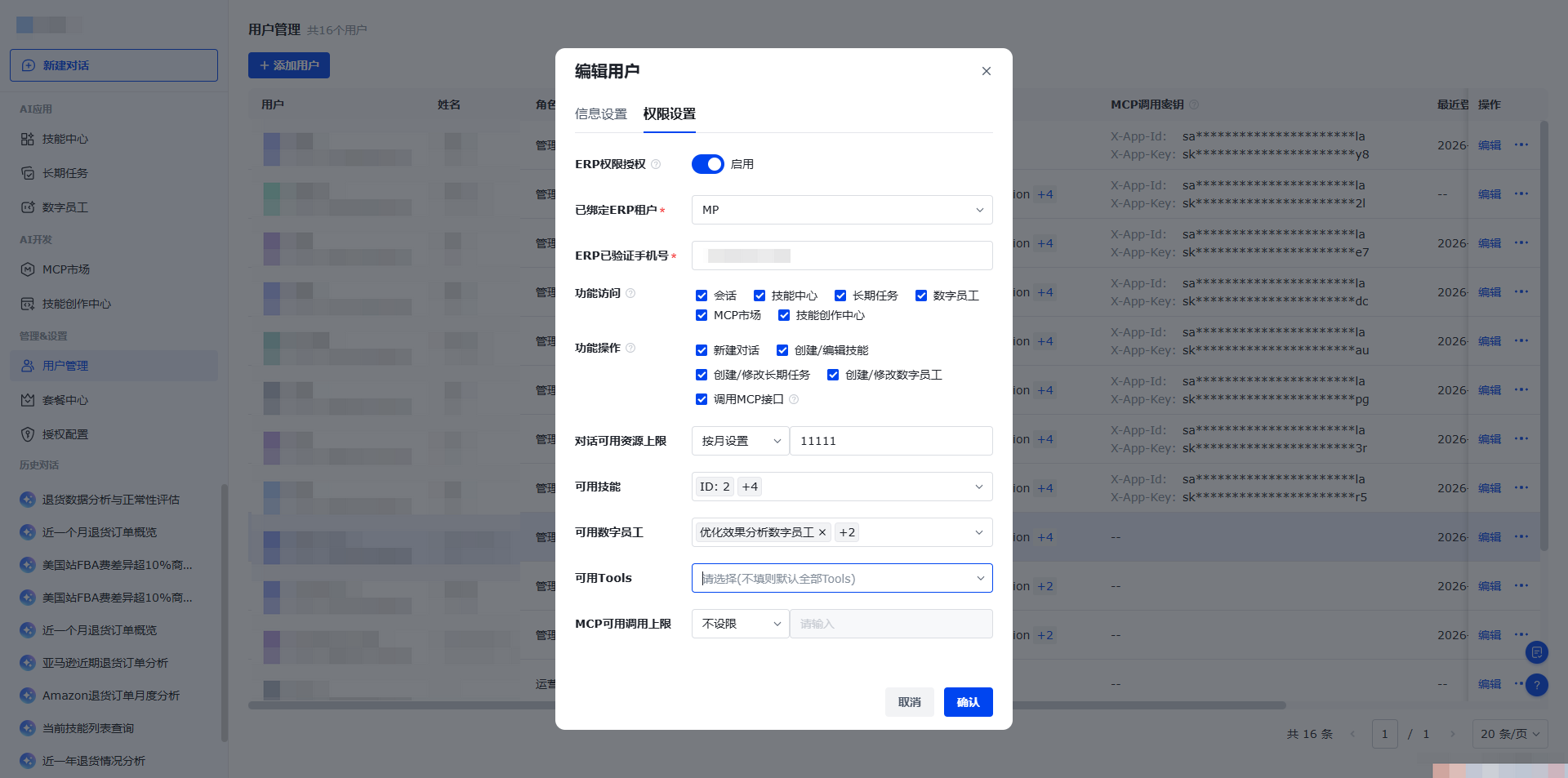Select the 权限设置 tab

pos(670,114)
